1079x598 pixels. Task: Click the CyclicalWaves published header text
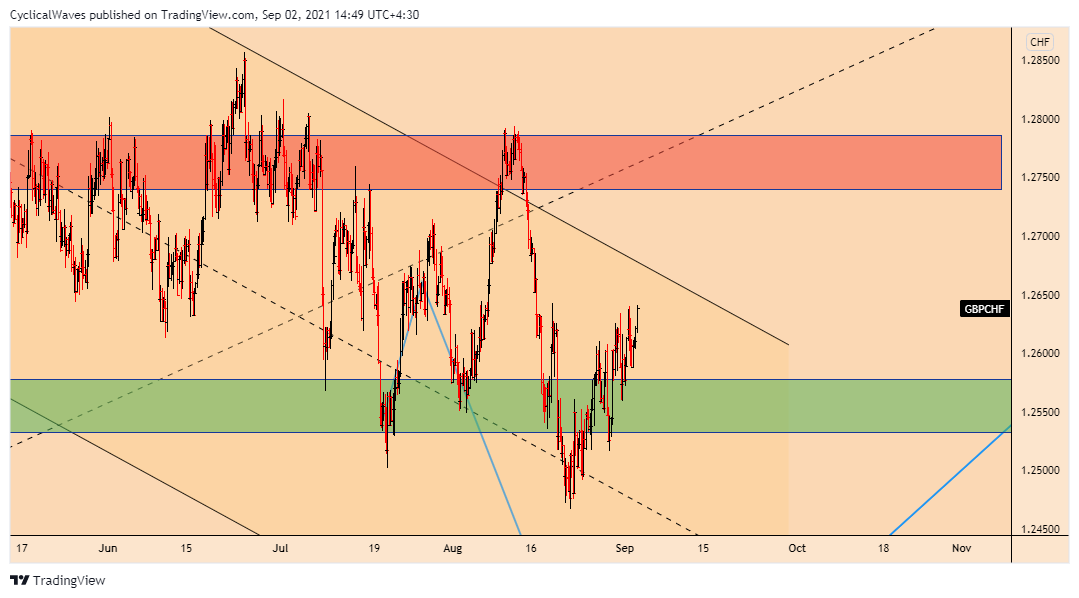[x=215, y=14]
